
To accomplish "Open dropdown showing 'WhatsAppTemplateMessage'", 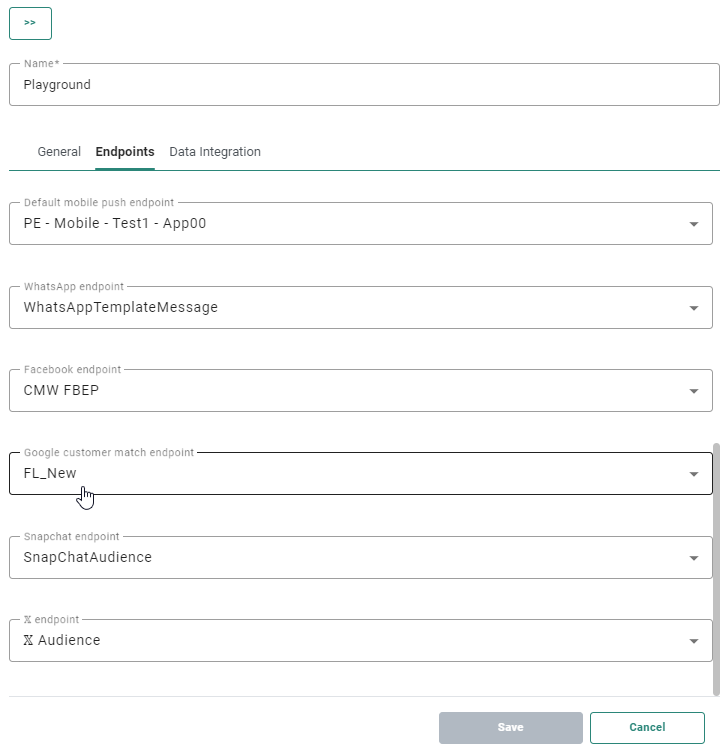I will point(340,308).
